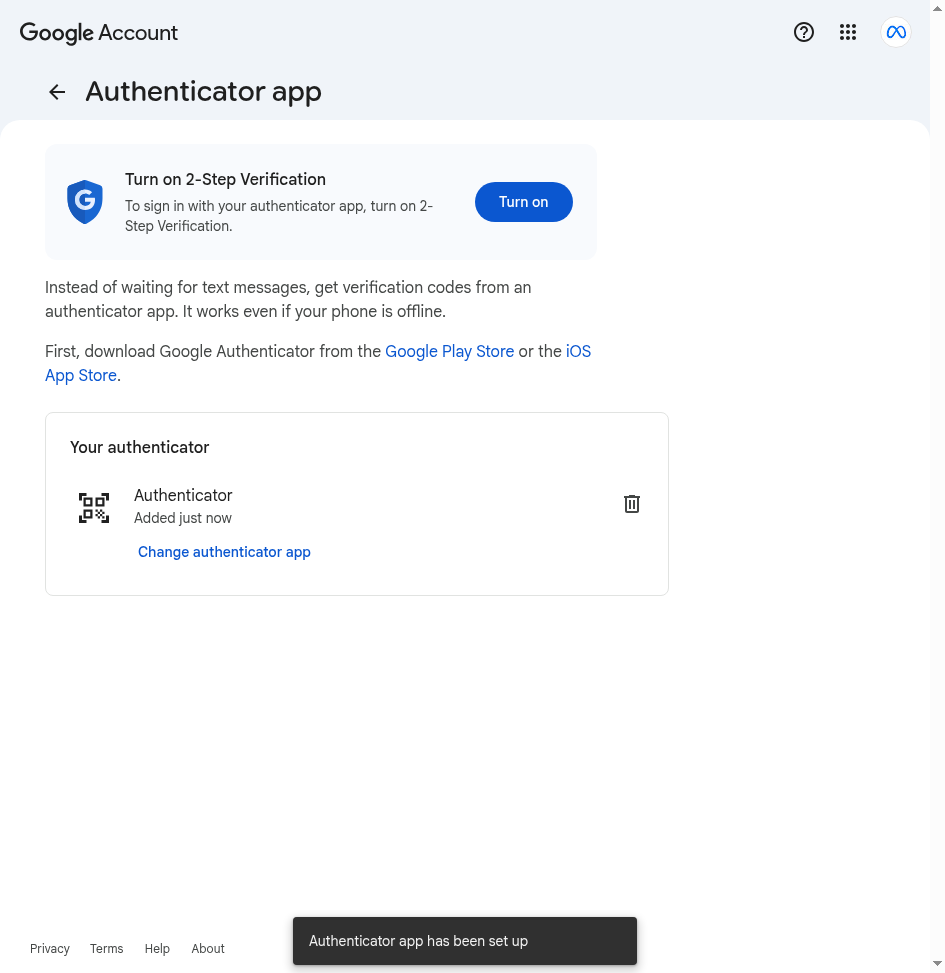Viewport: 945px width, 973px height.
Task: Delete the authenticator with trash icon
Action: [632, 504]
